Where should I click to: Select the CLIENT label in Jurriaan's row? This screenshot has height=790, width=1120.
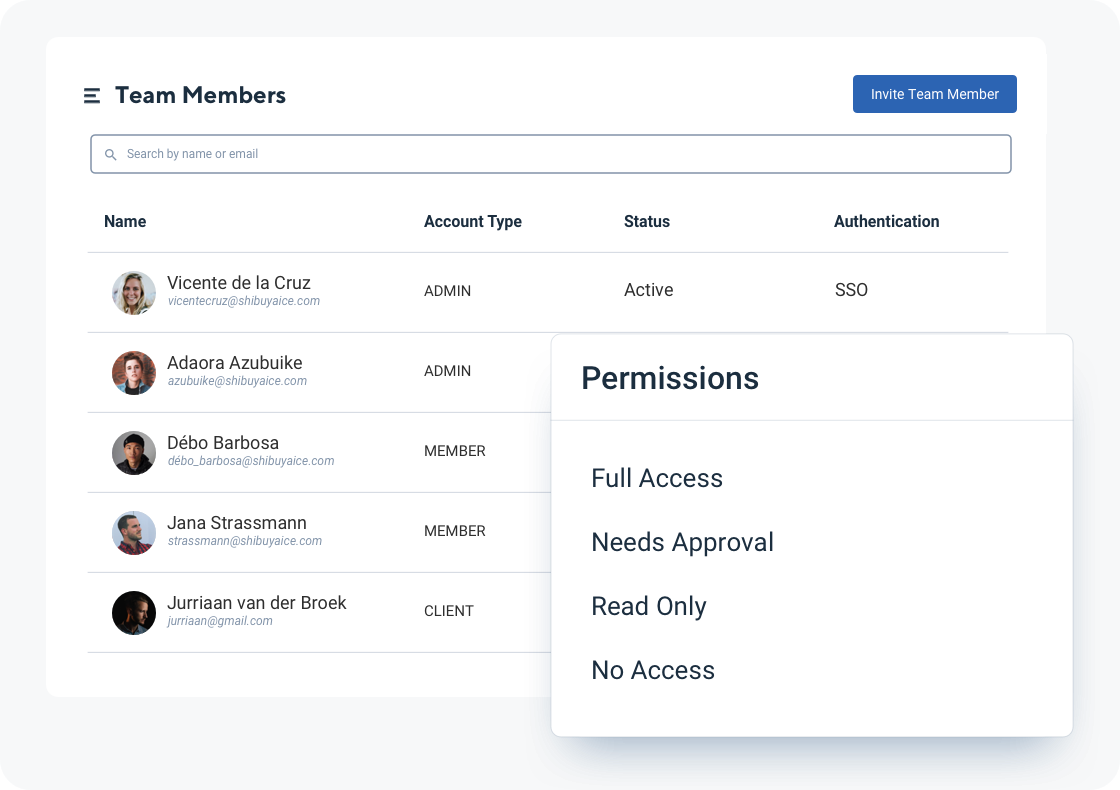[448, 611]
